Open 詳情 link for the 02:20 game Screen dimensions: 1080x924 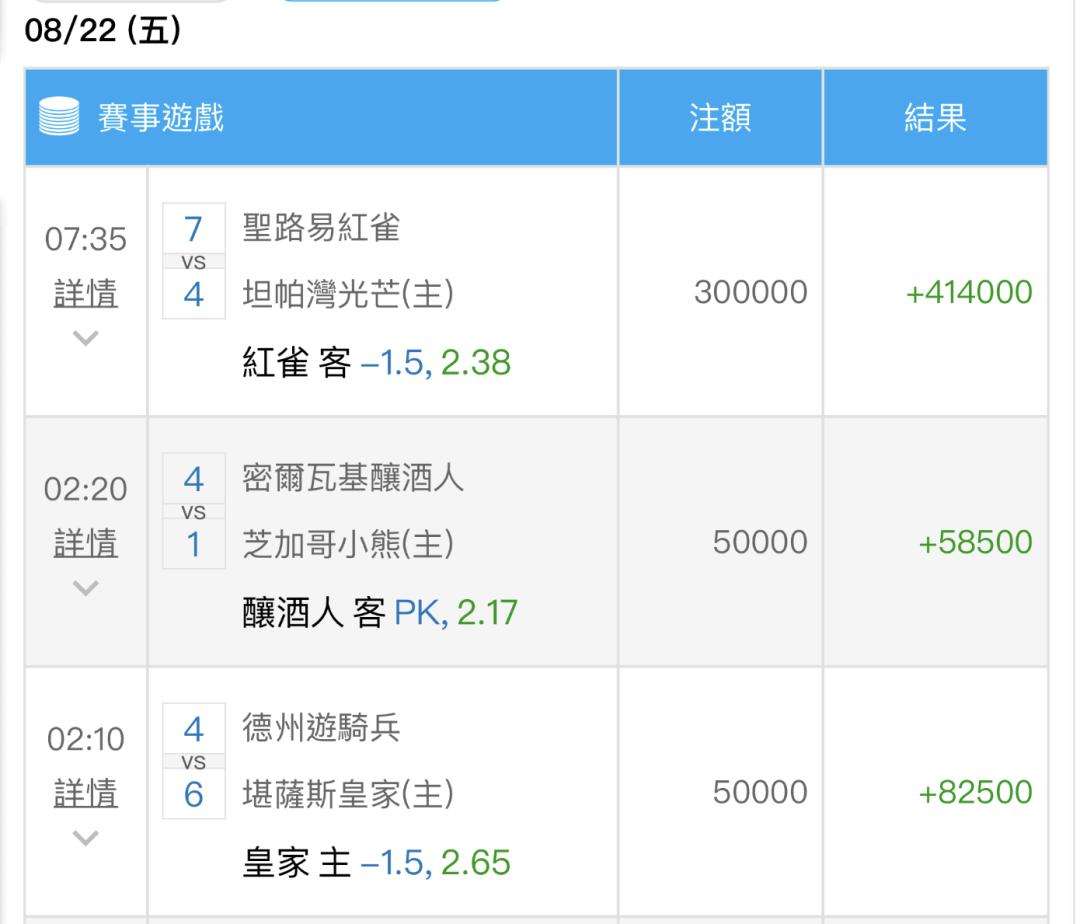[85, 544]
